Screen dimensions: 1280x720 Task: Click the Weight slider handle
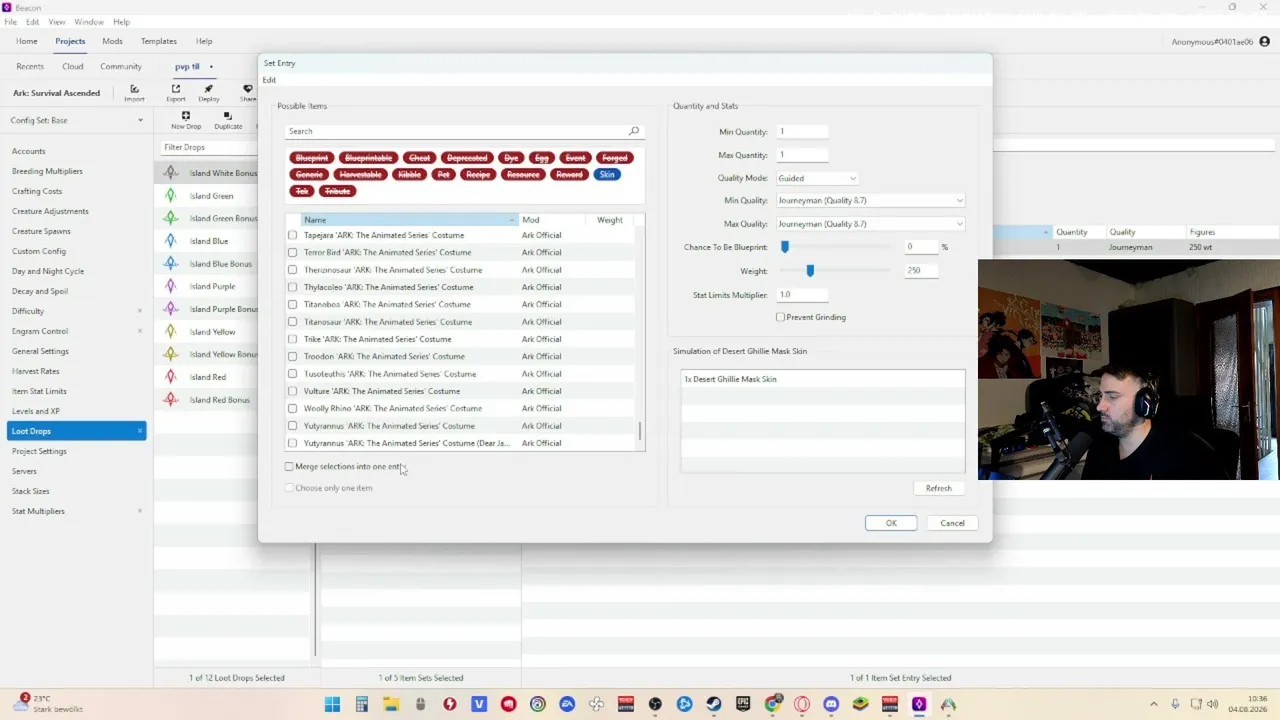pos(810,271)
